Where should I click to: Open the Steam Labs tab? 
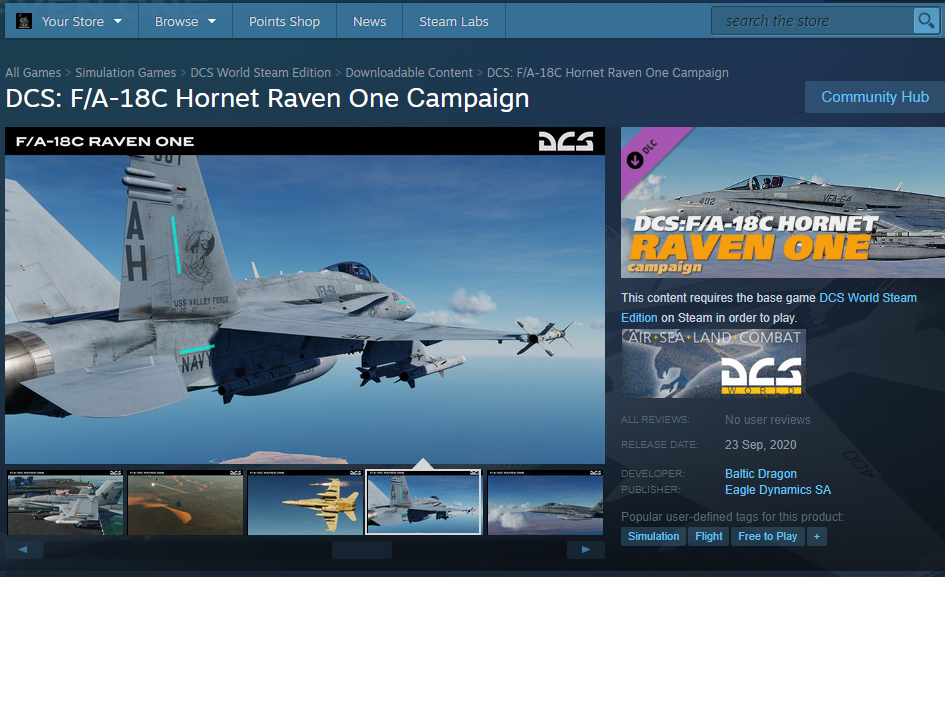(x=454, y=21)
